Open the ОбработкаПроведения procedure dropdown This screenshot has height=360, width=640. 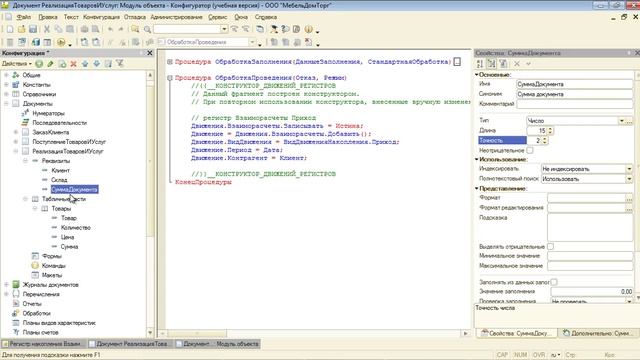click(252, 42)
